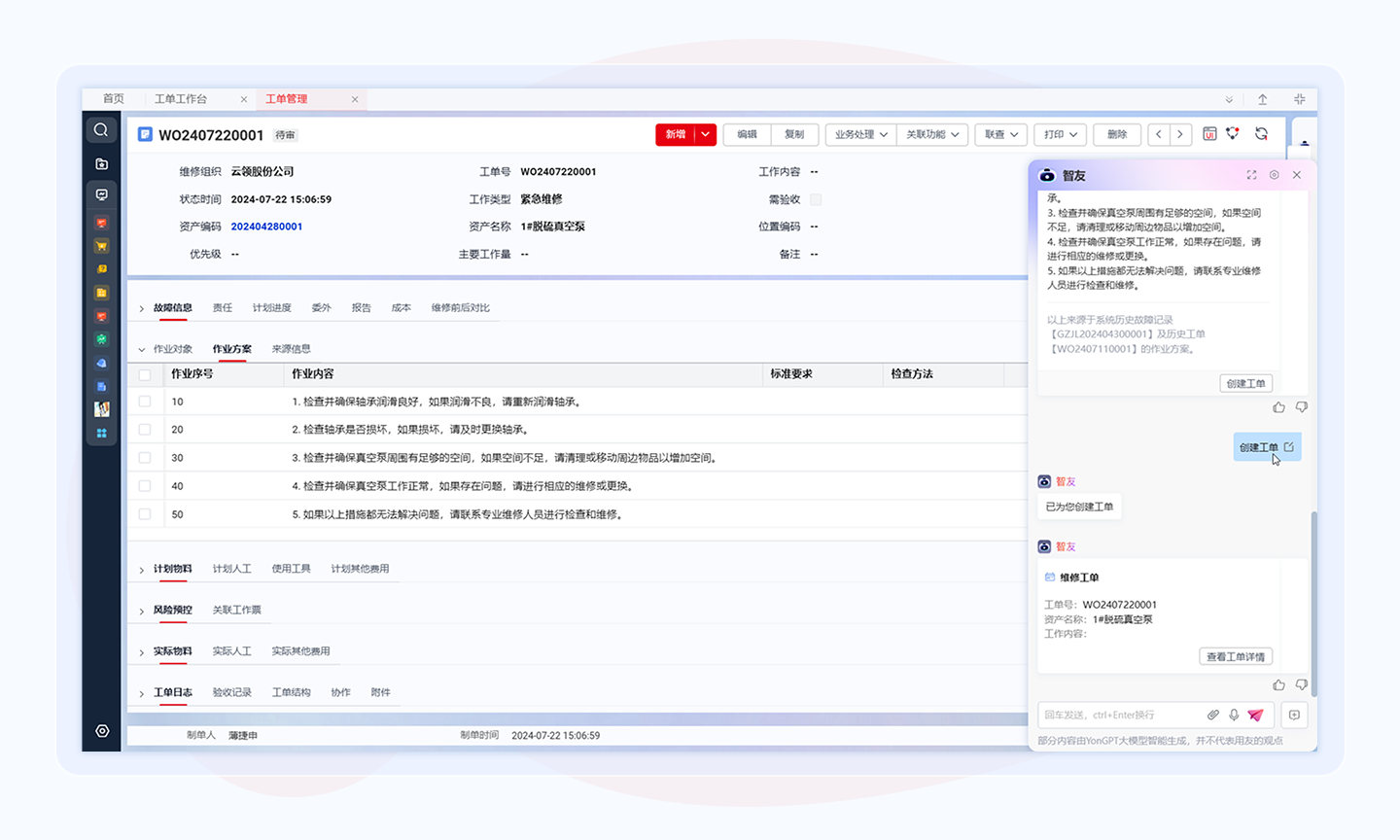1400x840 pixels.
Task: Open the 打印 dropdown in toolbar
Action: coord(1060,134)
